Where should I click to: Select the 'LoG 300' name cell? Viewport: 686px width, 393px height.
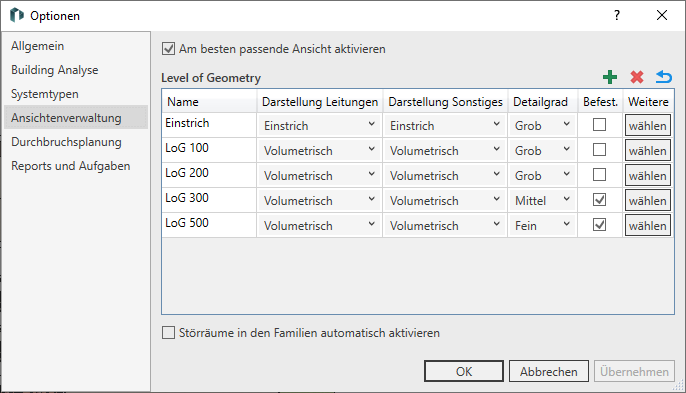click(x=209, y=200)
